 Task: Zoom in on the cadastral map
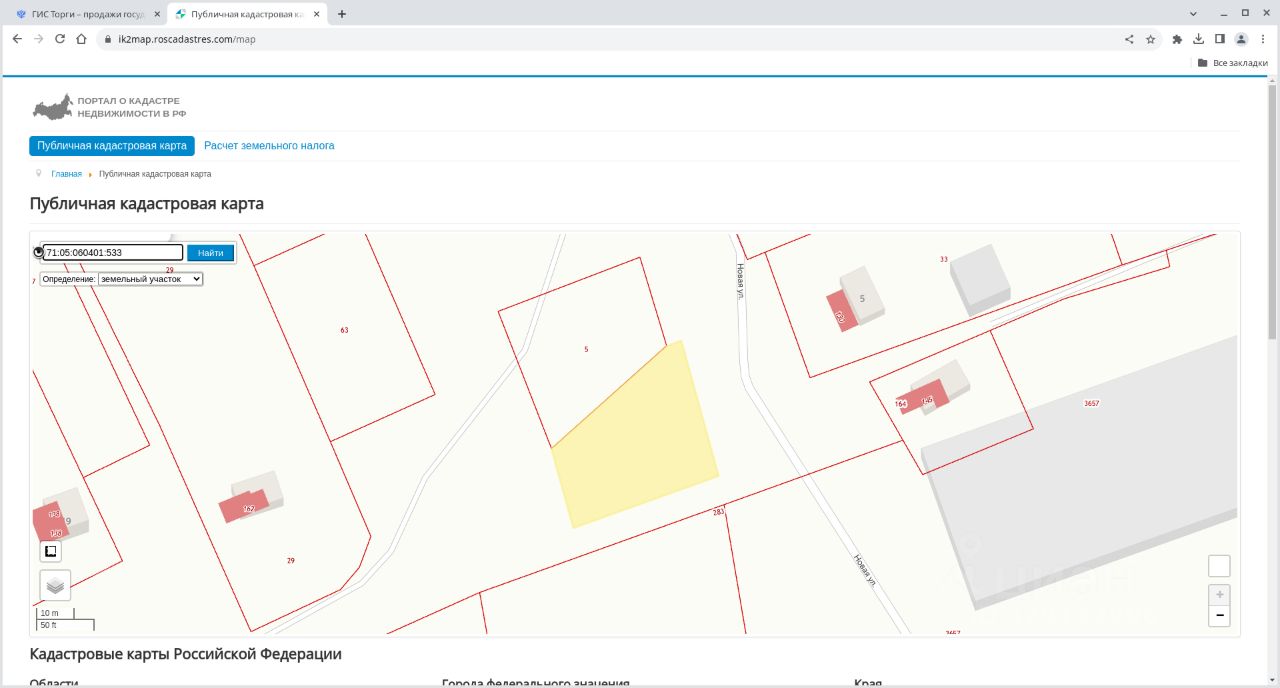pos(1219,594)
